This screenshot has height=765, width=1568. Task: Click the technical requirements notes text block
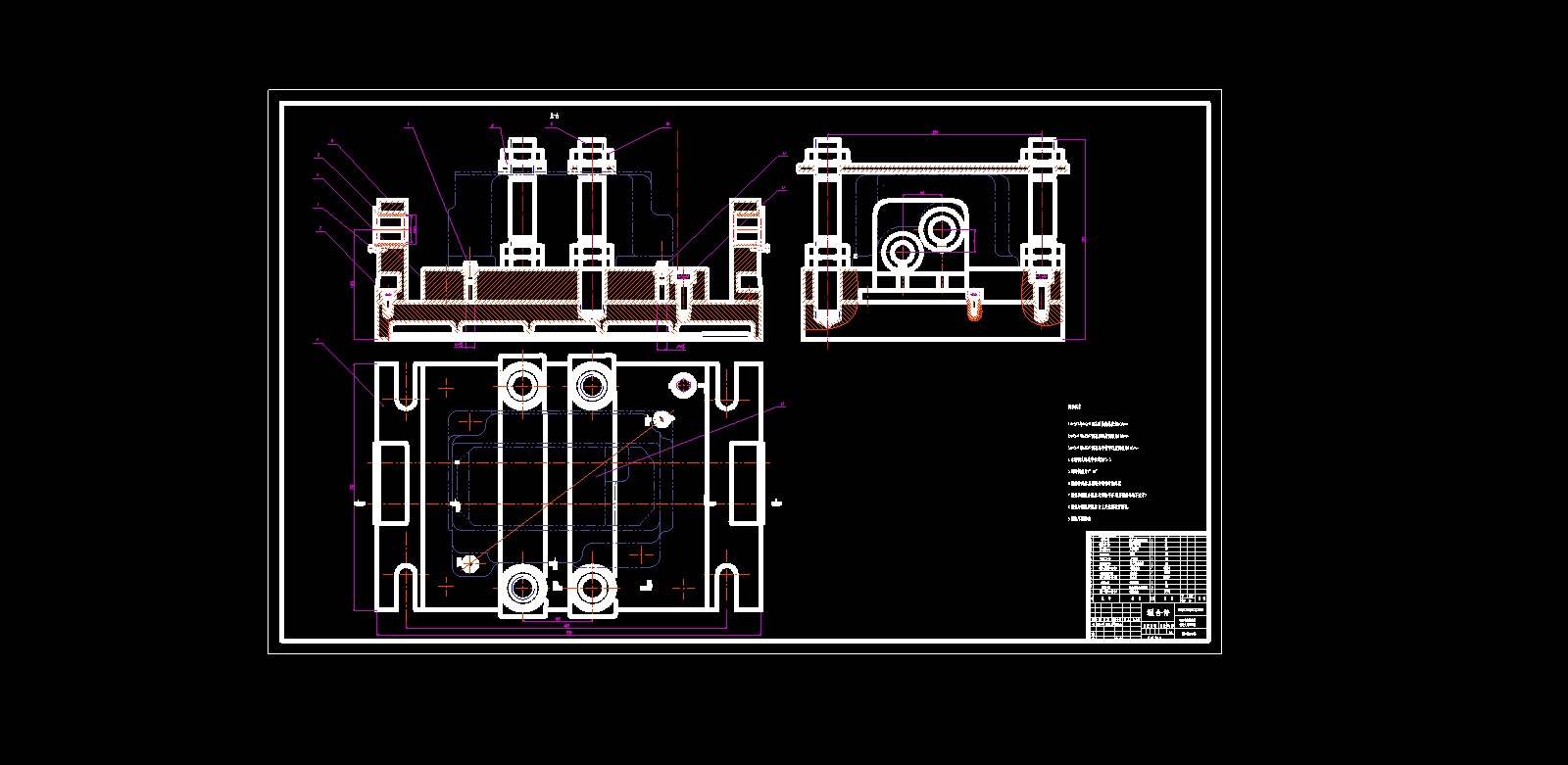click(1105, 462)
